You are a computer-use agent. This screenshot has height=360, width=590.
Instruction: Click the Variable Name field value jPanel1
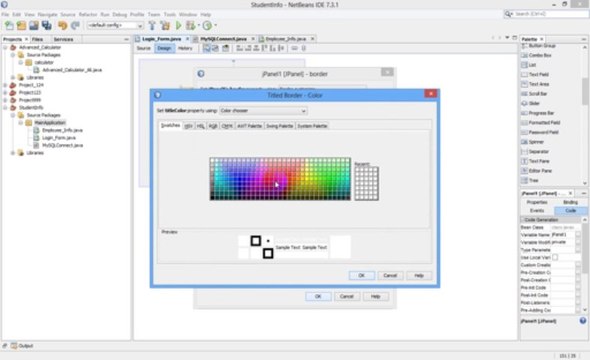click(562, 235)
